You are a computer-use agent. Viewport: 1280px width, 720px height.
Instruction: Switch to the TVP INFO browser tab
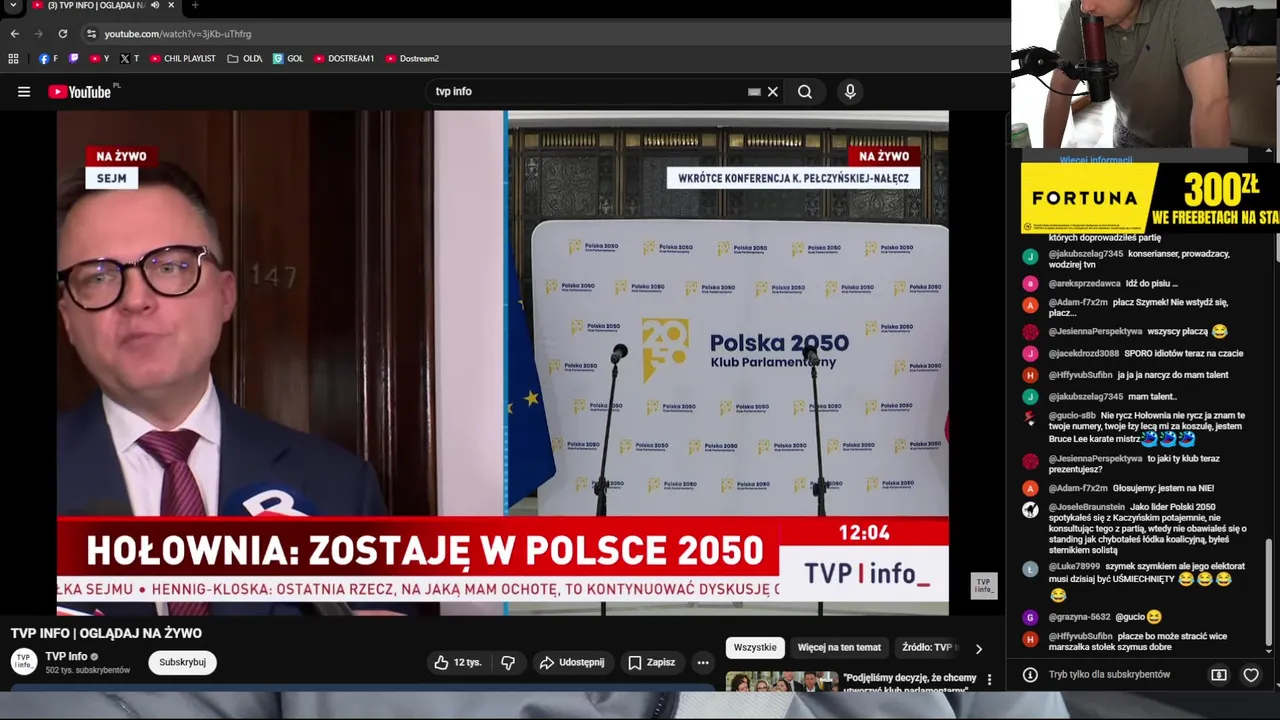tap(95, 5)
